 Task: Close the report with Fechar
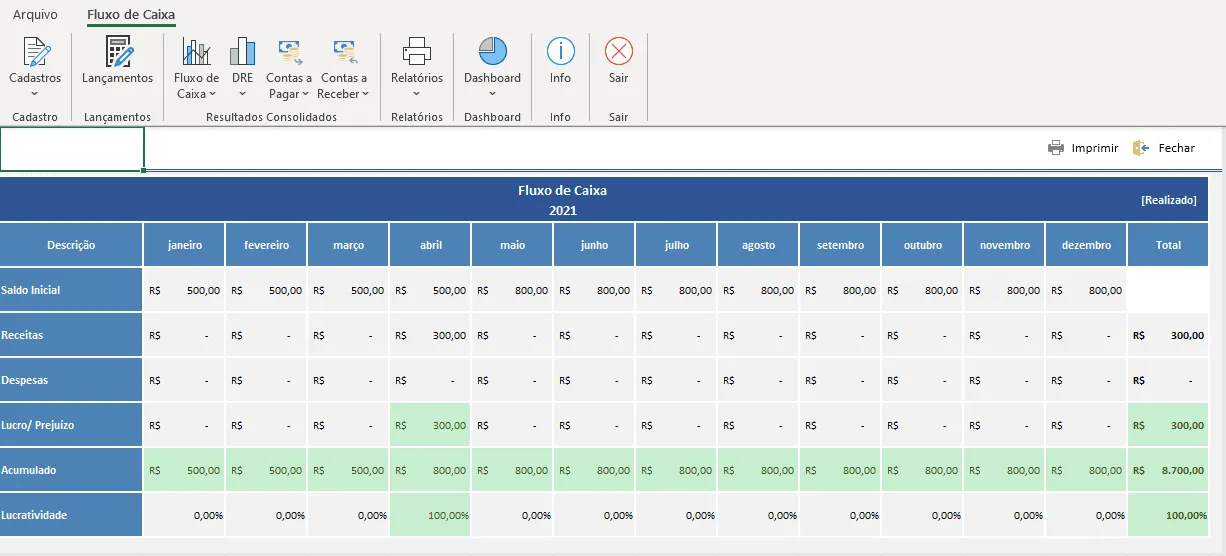tap(1164, 148)
